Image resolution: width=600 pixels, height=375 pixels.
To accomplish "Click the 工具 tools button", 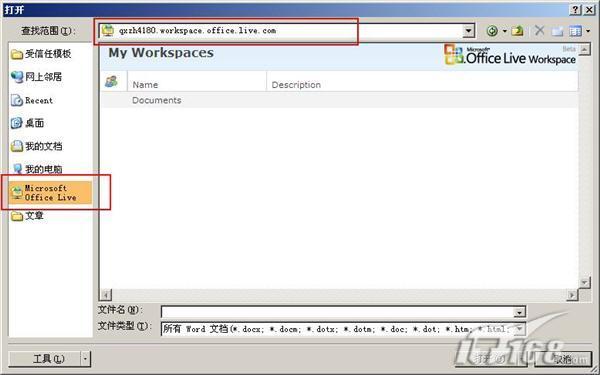I will [45, 359].
